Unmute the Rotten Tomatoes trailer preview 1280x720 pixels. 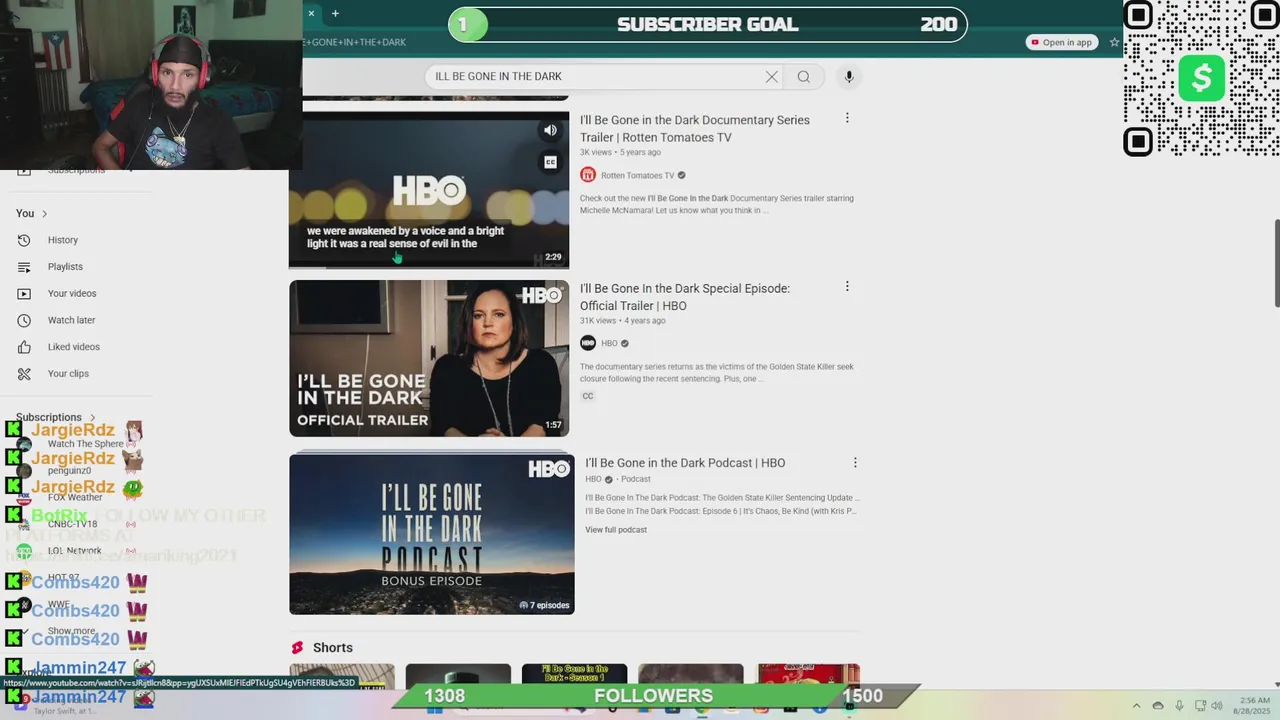550,130
